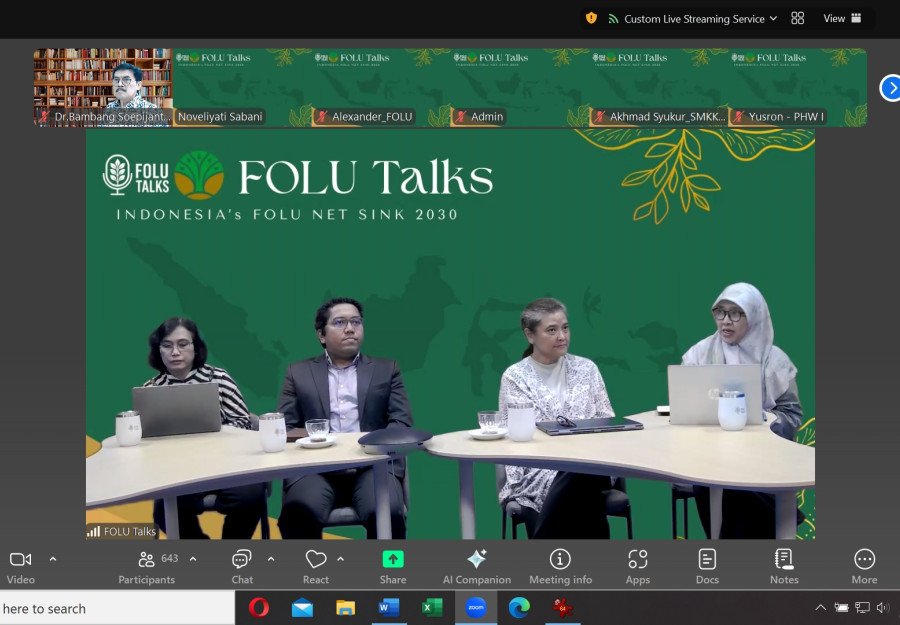Expand chat options arrow beside Chat
This screenshot has height=625, width=900.
[271, 558]
